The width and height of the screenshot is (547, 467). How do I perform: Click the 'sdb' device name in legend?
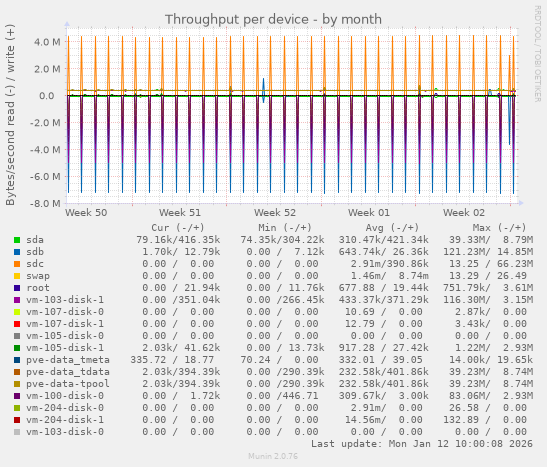pos(35,252)
